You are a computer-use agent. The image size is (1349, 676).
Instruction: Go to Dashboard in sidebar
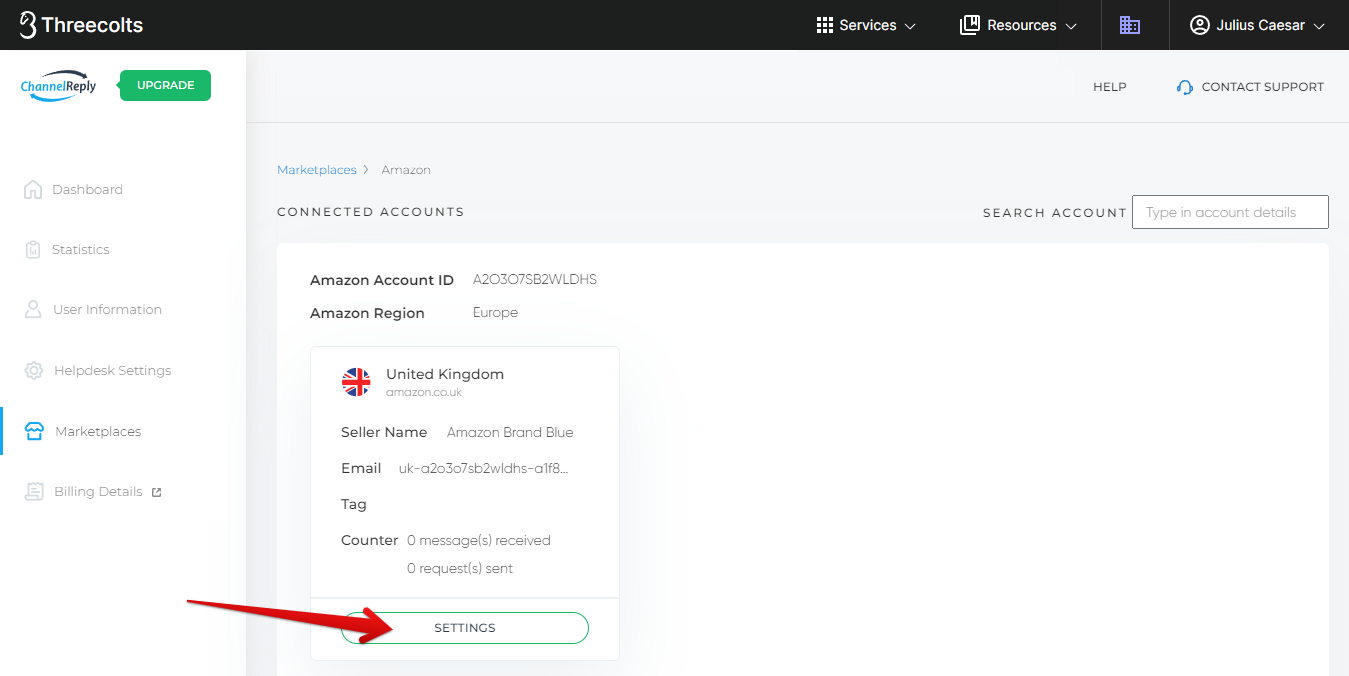click(87, 189)
